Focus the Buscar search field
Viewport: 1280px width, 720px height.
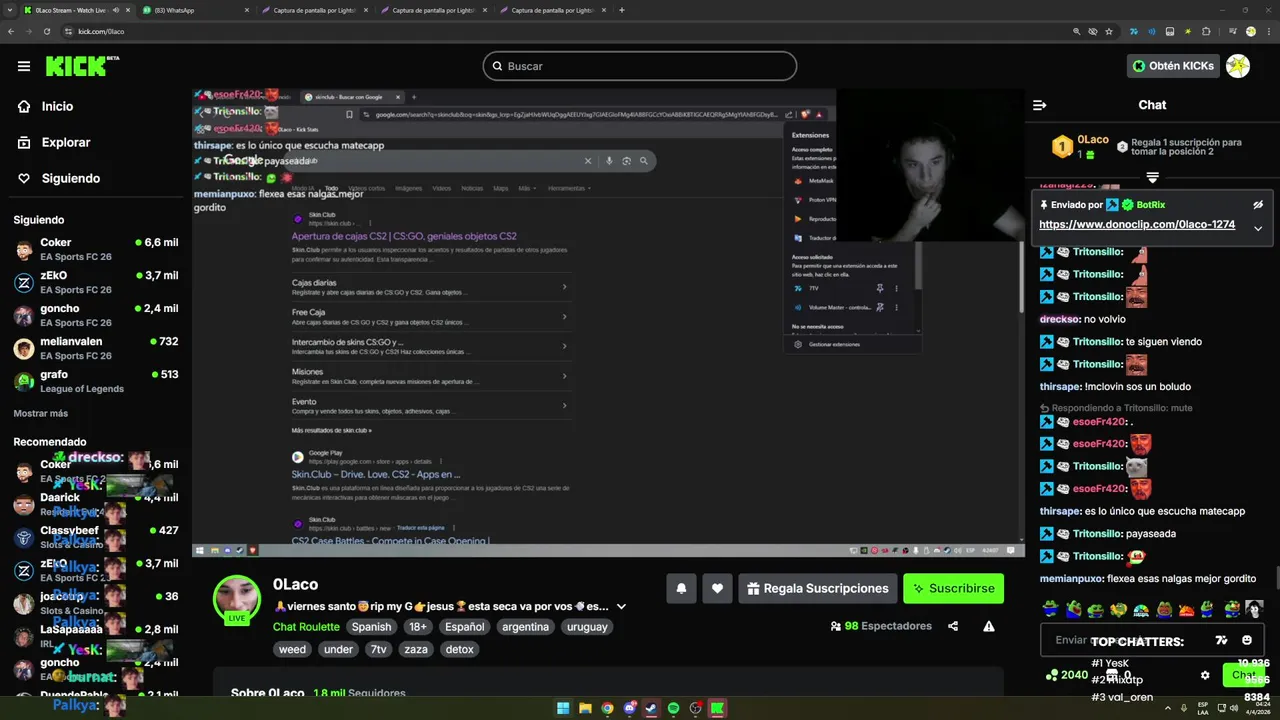coord(640,66)
